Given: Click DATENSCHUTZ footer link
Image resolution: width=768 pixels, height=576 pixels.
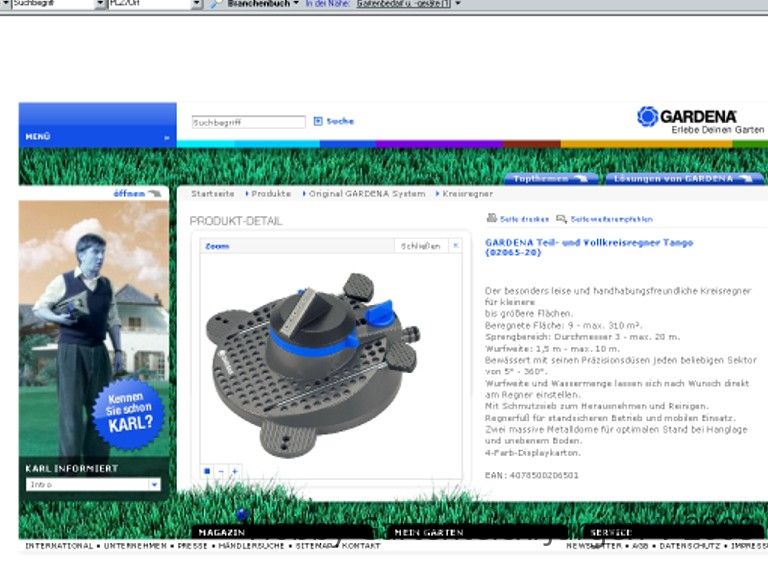Looking at the screenshot, I should pyautogui.click(x=690, y=546).
